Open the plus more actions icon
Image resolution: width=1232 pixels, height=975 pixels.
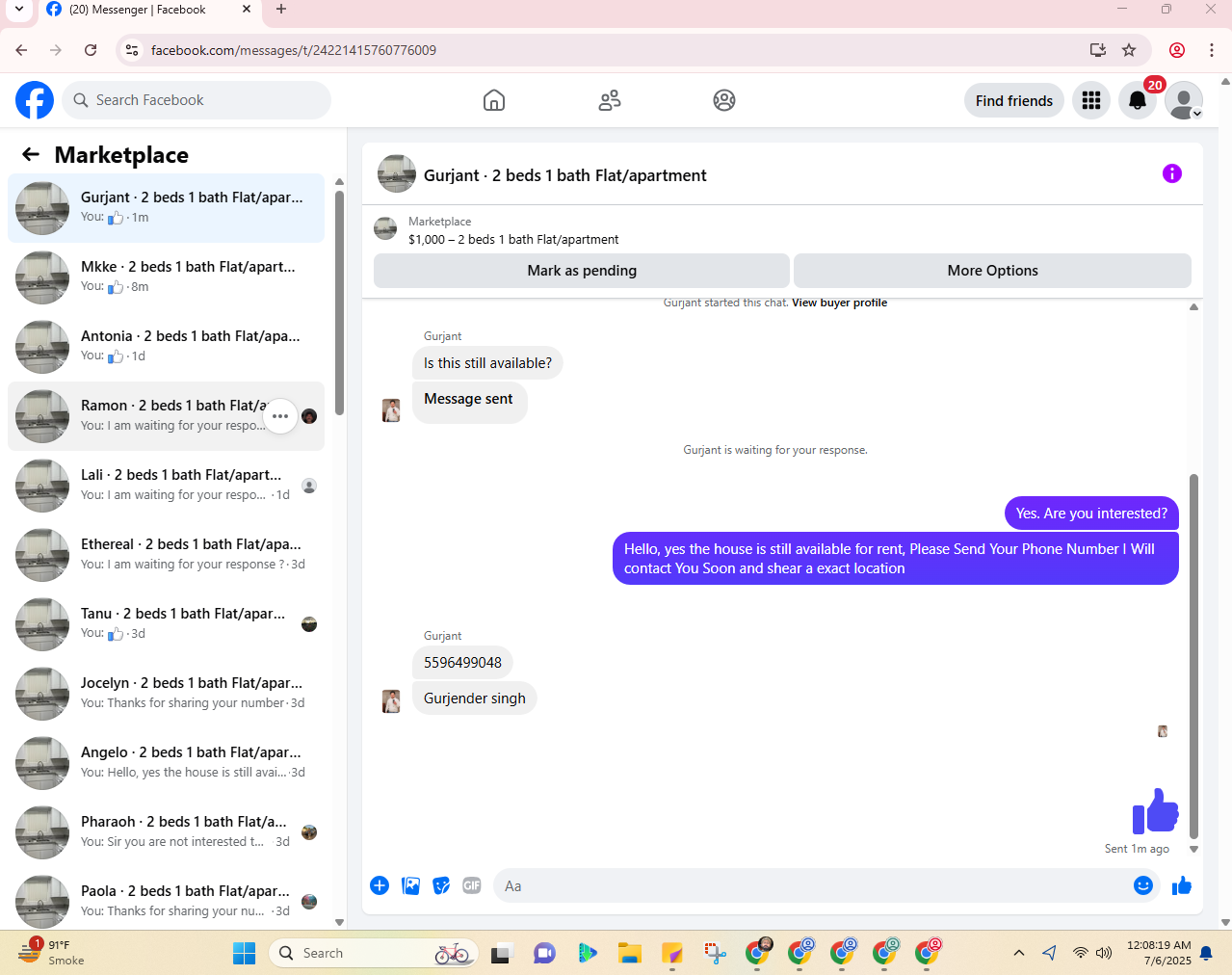(x=380, y=885)
